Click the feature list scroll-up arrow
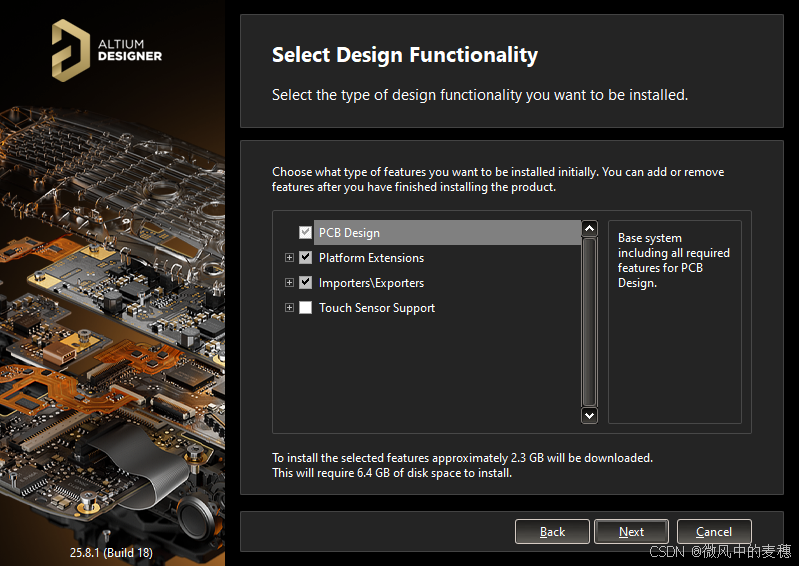Image resolution: width=799 pixels, height=566 pixels. coord(590,228)
